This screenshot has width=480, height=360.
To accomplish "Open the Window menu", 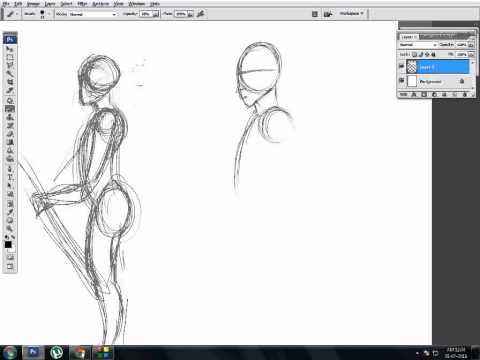I will (x=137, y=4).
